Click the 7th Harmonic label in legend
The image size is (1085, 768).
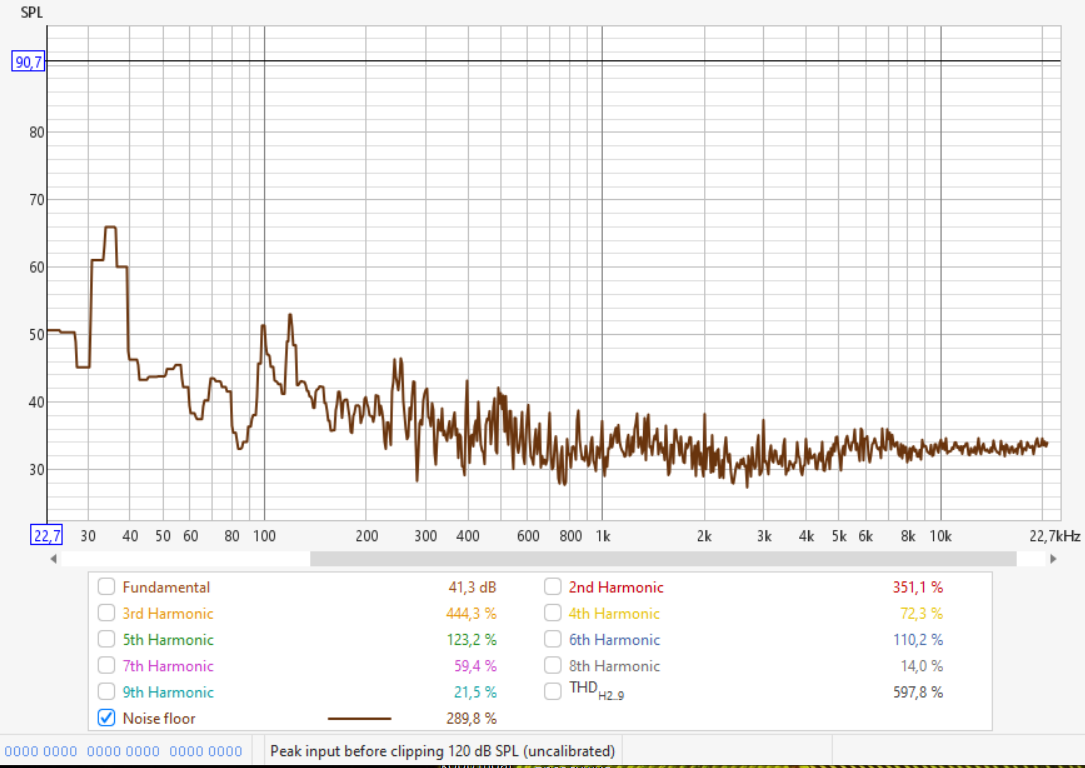pyautogui.click(x=168, y=666)
